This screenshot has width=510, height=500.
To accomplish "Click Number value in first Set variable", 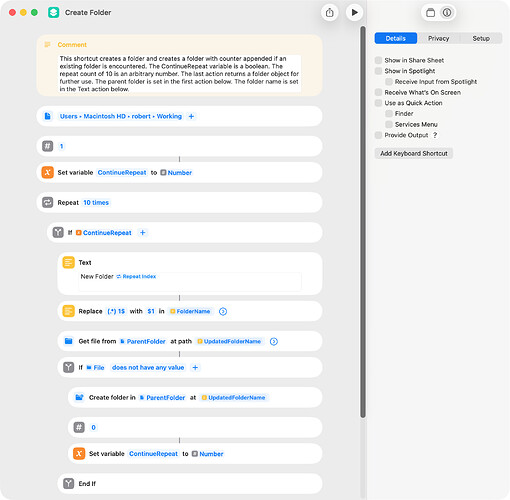I will [176, 173].
